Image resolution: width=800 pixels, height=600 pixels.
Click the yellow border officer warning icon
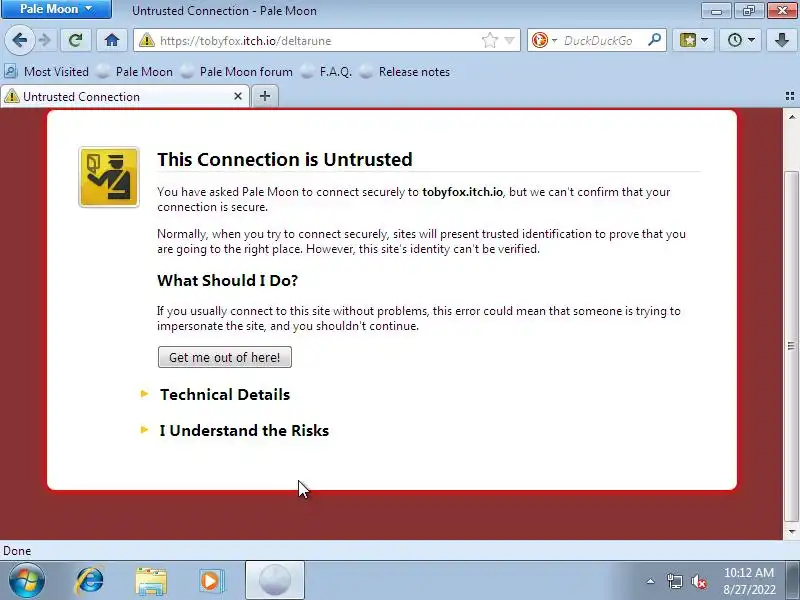pyautogui.click(x=109, y=177)
